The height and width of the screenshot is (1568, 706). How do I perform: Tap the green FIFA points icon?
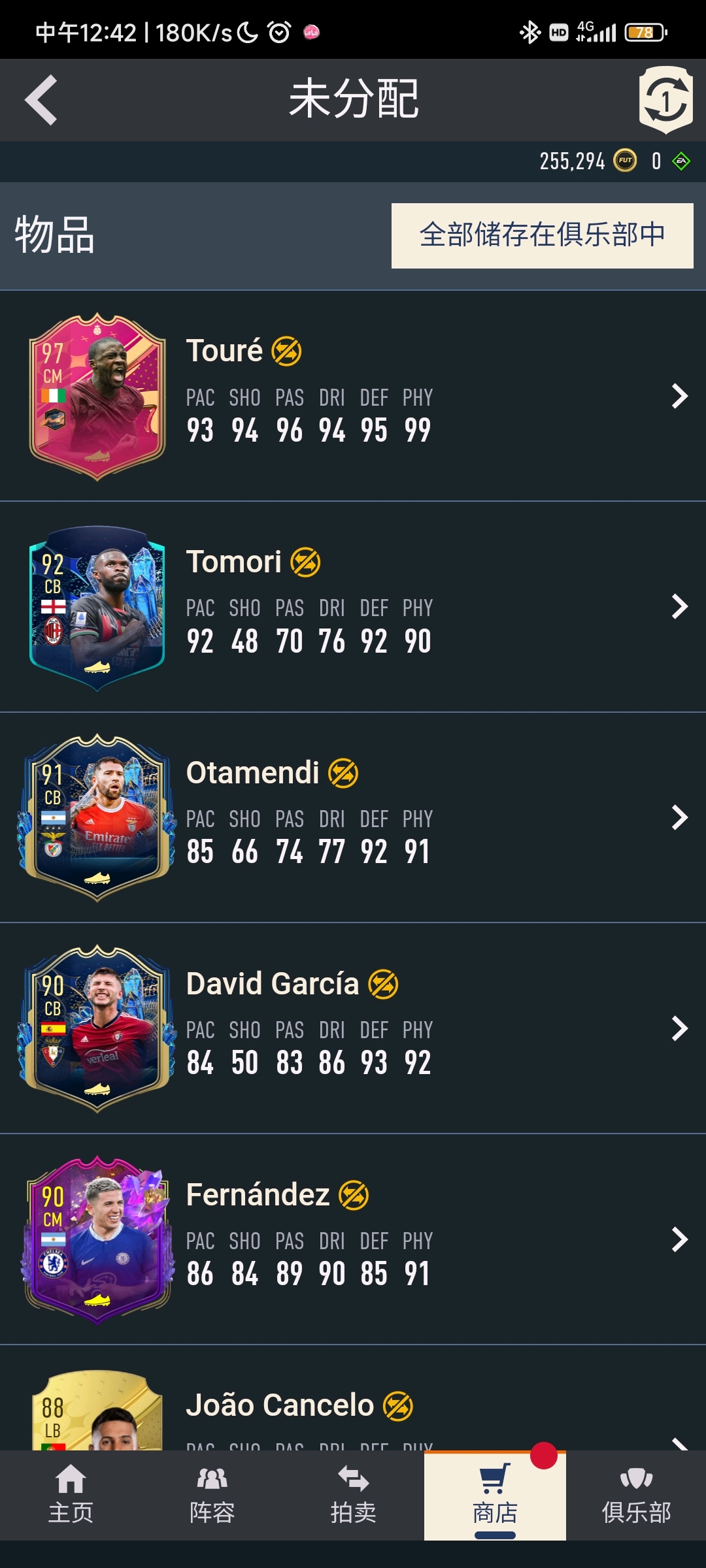(x=681, y=161)
